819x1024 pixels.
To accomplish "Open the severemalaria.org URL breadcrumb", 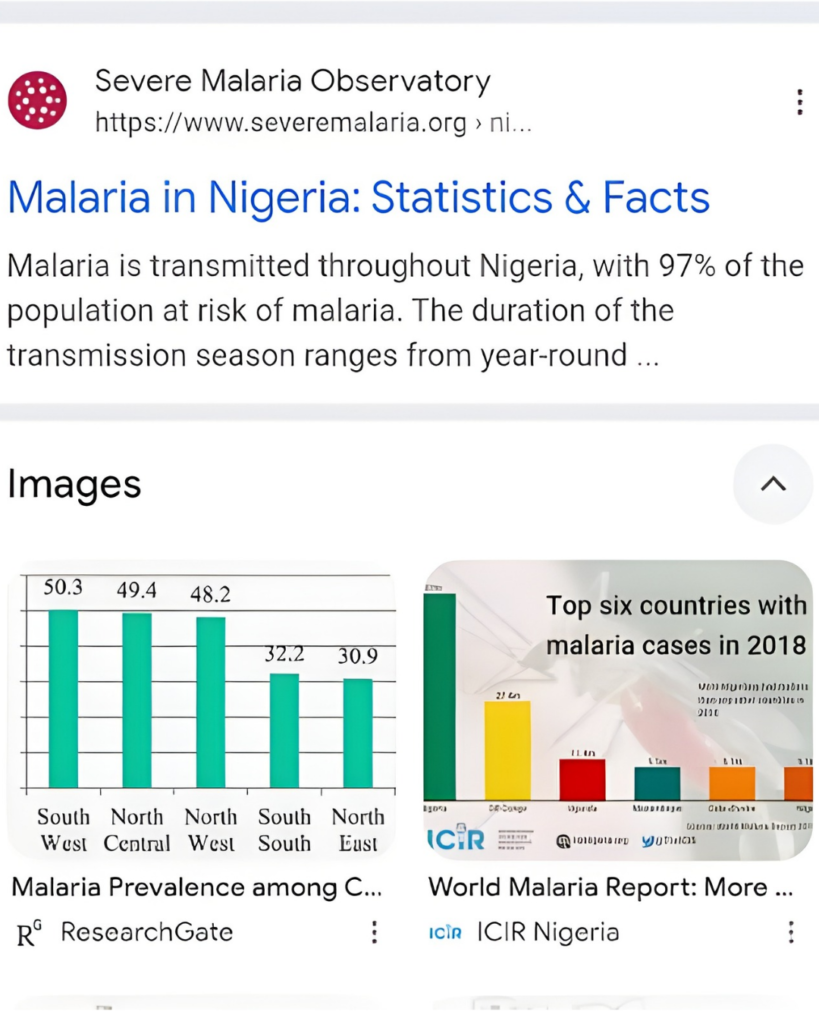I will [x=313, y=122].
